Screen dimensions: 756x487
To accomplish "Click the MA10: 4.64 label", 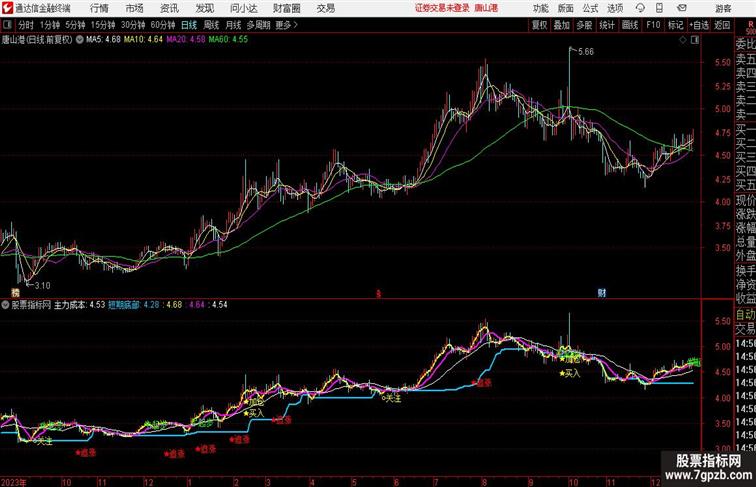I will (143, 40).
